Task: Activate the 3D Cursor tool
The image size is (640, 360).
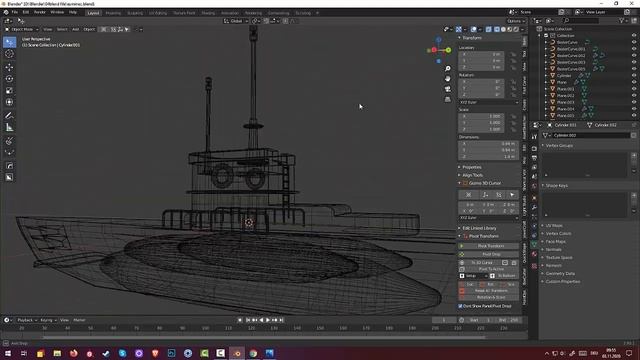Action: pyautogui.click(x=9, y=54)
